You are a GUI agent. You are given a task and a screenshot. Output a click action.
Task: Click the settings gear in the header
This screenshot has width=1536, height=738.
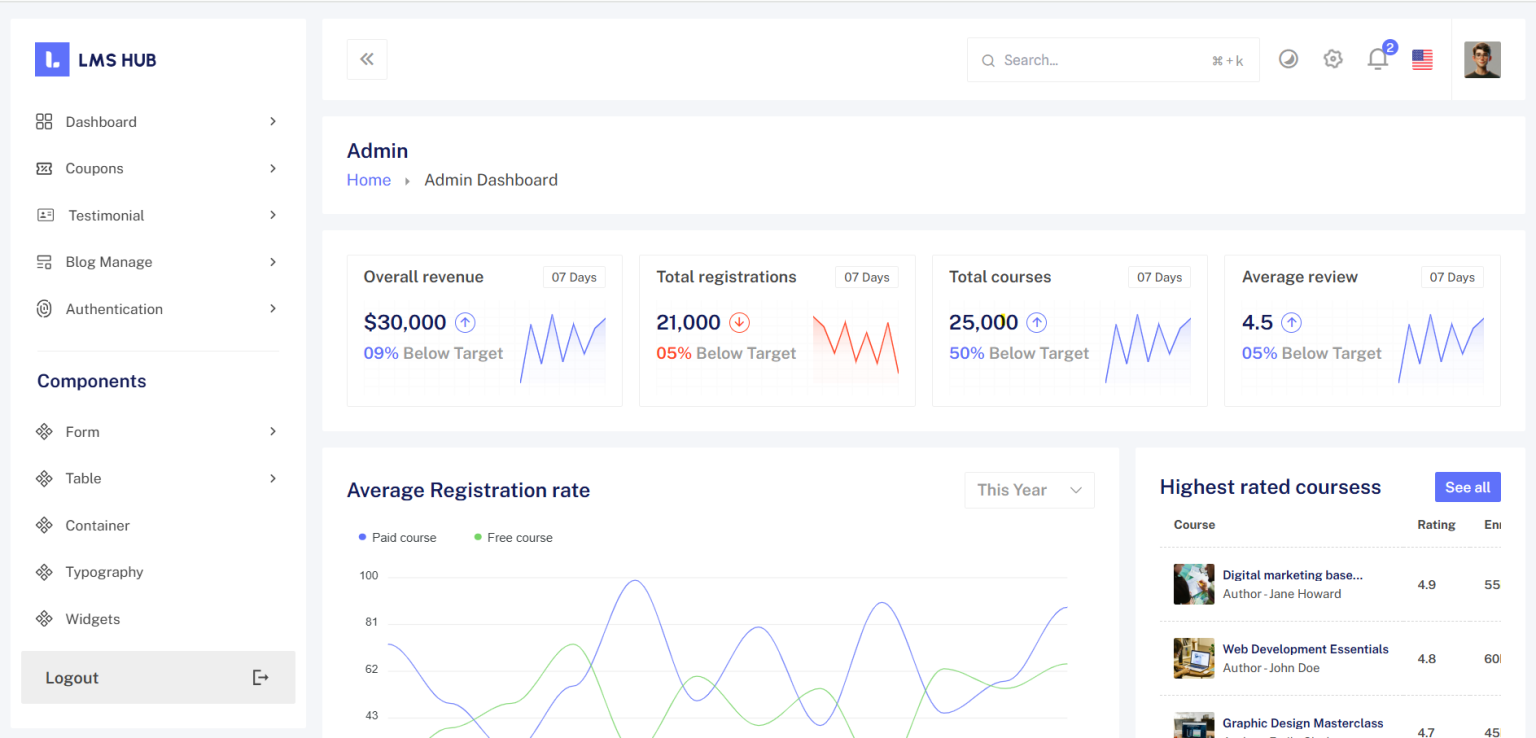point(1333,59)
